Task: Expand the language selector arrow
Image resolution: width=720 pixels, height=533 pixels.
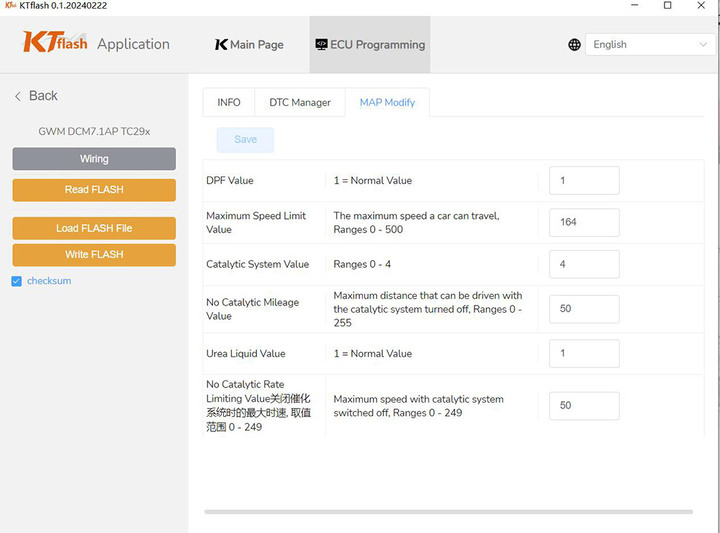Action: (703, 45)
